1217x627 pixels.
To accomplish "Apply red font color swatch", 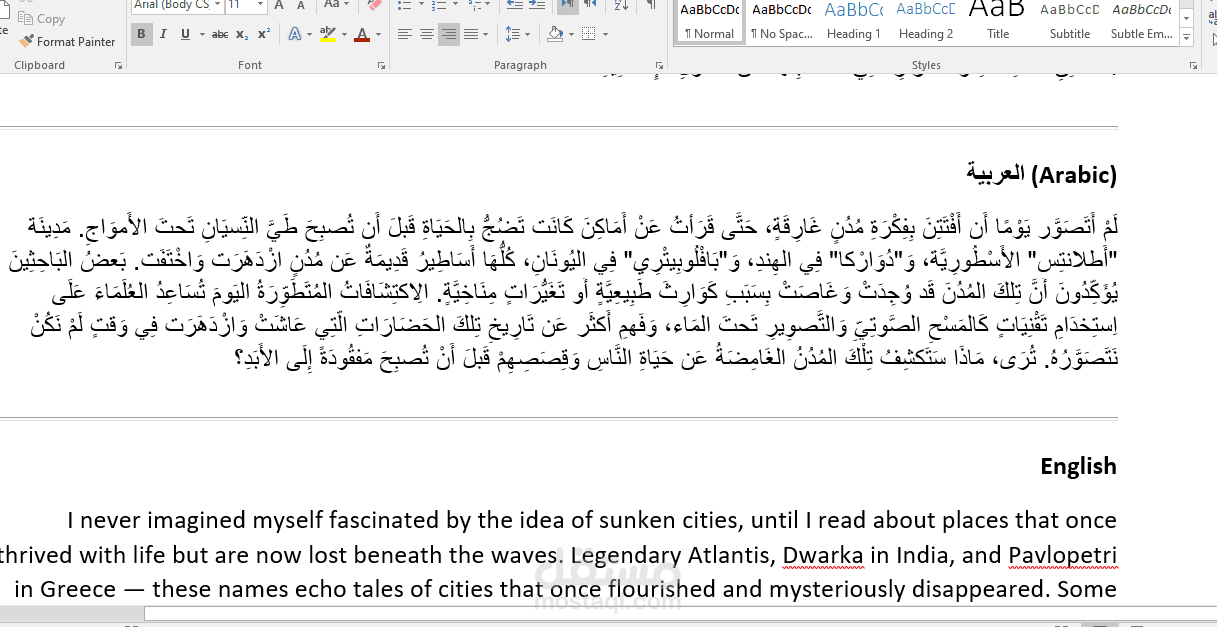I will click(x=361, y=34).
